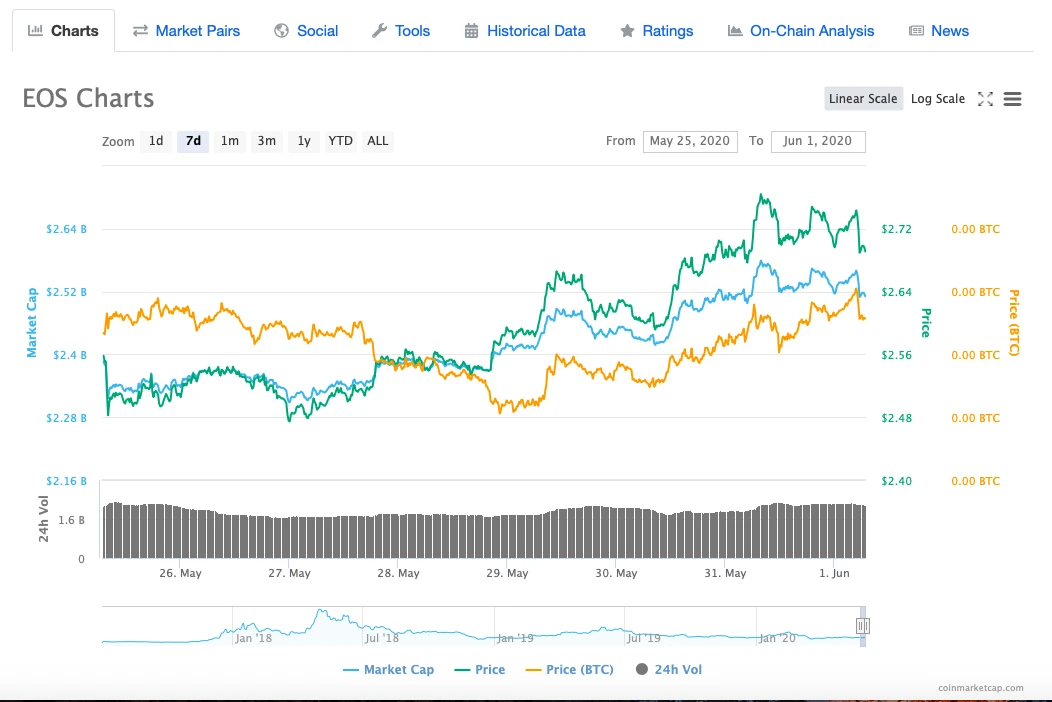Image resolution: width=1052 pixels, height=702 pixels.
Task: Click the navigator range handle at right edge
Action: coord(863,626)
